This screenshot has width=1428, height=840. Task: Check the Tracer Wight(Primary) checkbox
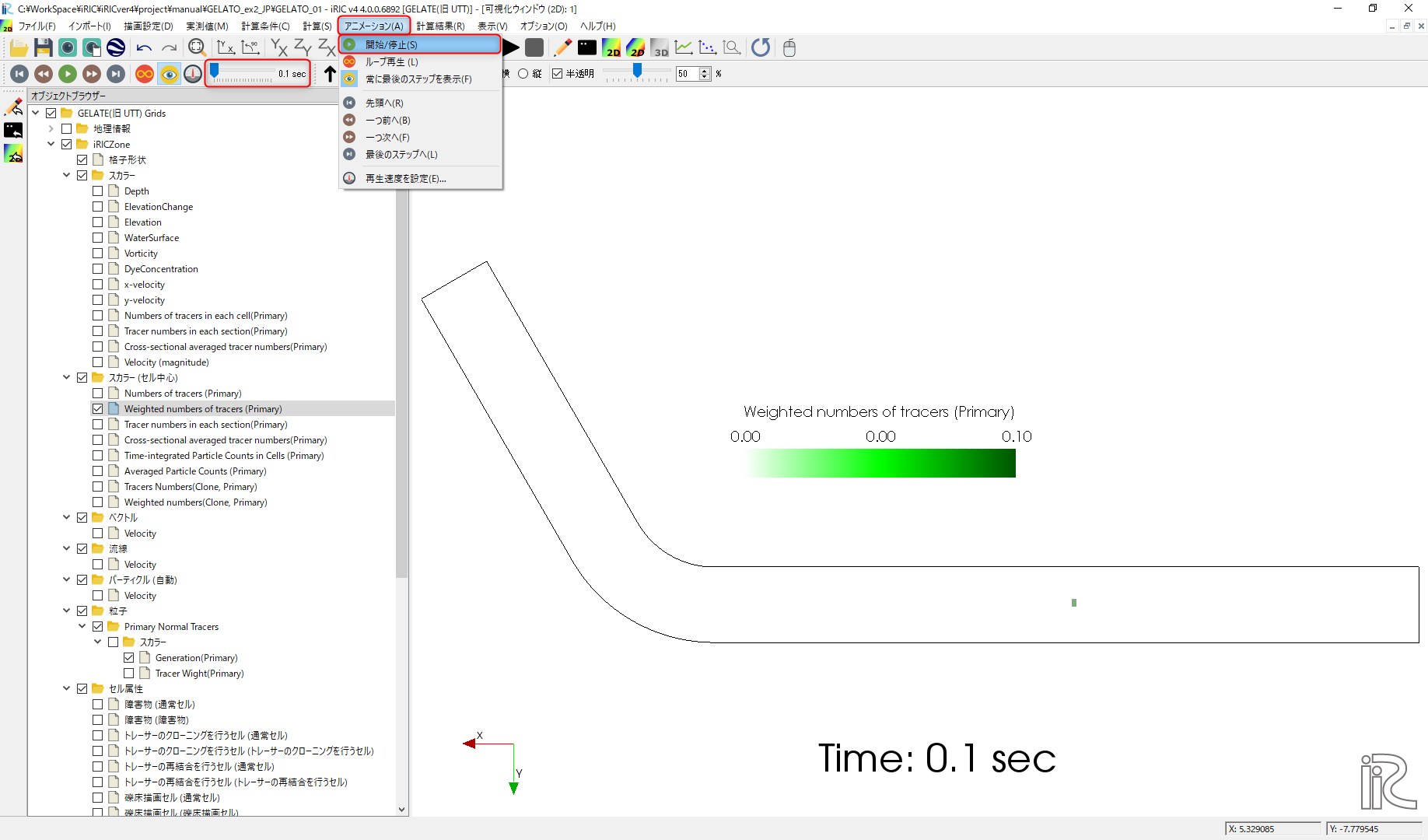129,673
